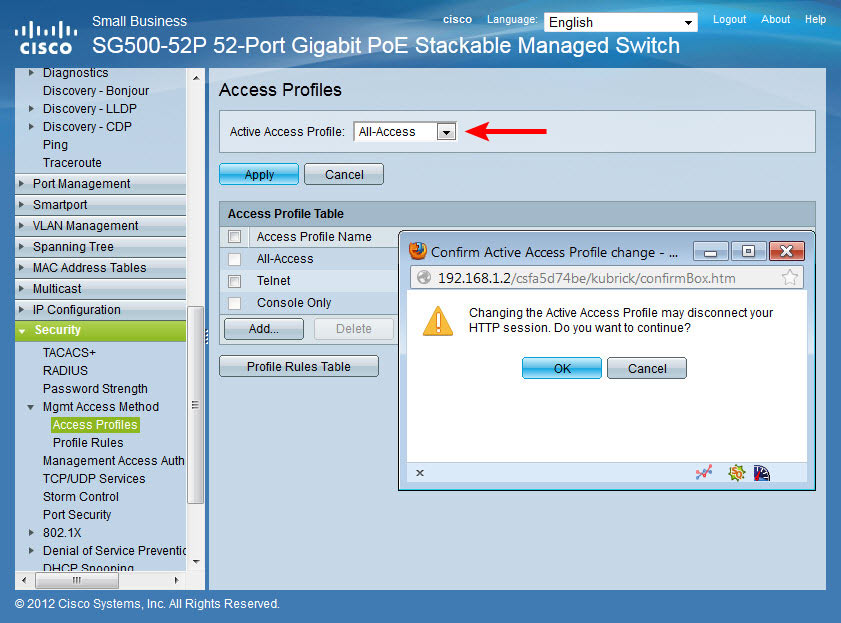Open the MAC Address Tables section
The width and height of the screenshot is (841, 623).
click(101, 268)
